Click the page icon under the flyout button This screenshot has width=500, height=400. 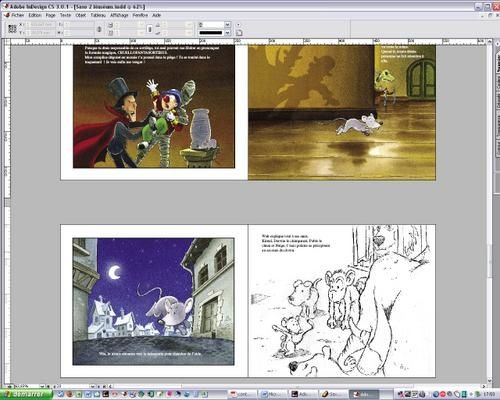tap(239, 33)
